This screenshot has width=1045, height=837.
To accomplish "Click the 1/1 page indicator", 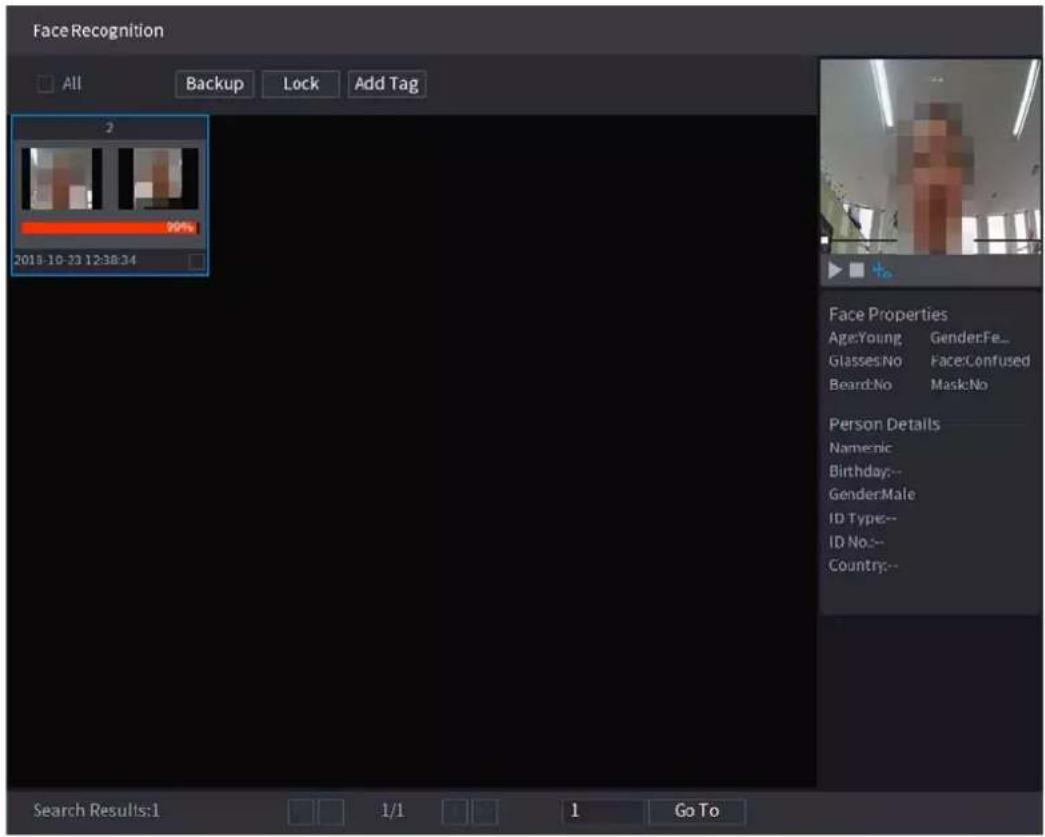I will (392, 810).
